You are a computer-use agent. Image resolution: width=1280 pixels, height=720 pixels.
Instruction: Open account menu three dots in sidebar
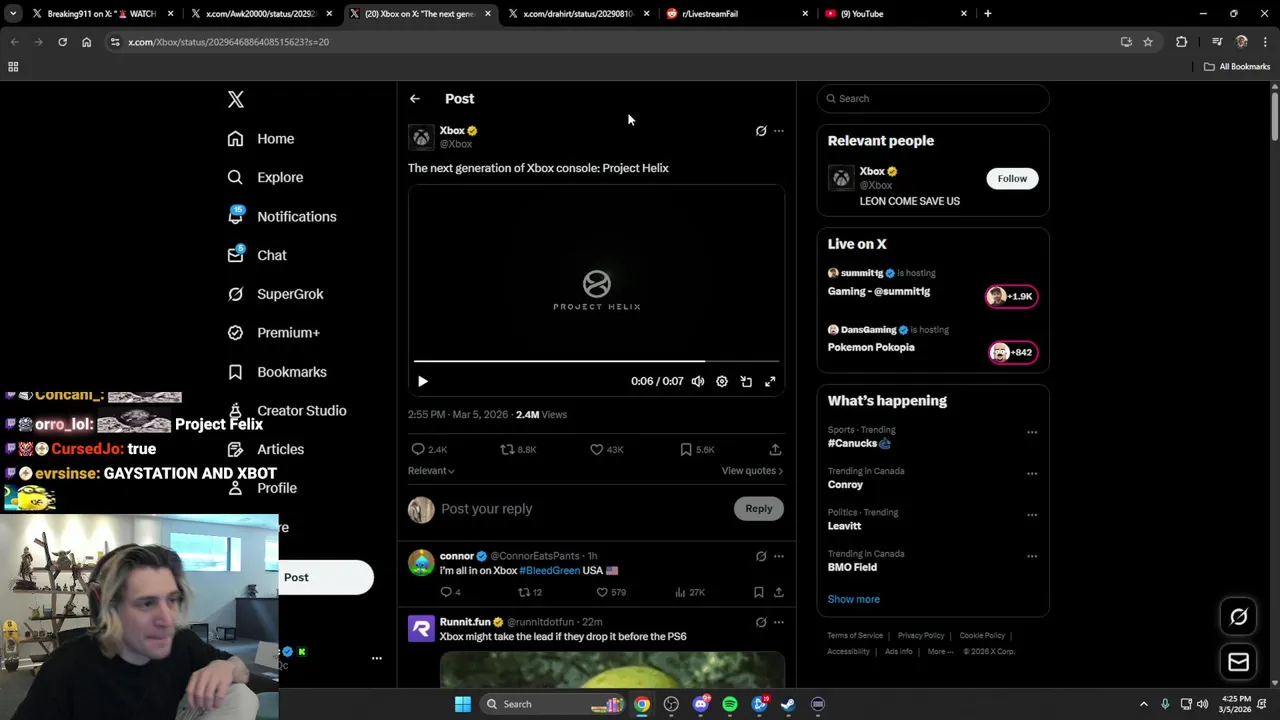[377, 658]
